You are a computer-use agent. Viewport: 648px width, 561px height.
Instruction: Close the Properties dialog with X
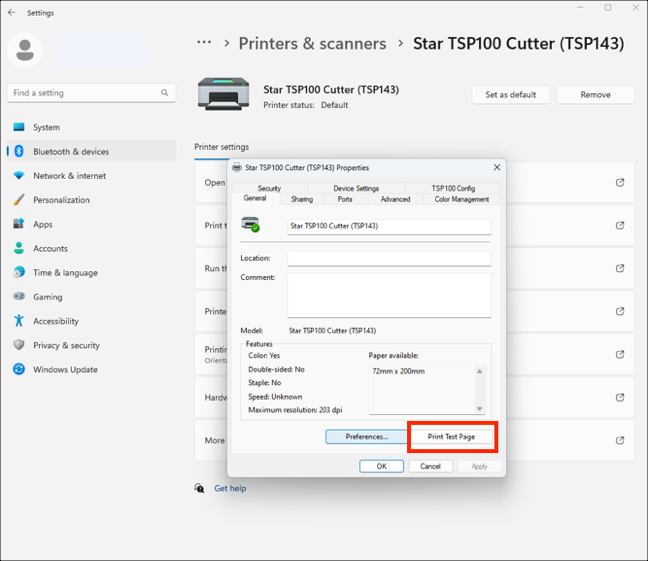point(497,167)
